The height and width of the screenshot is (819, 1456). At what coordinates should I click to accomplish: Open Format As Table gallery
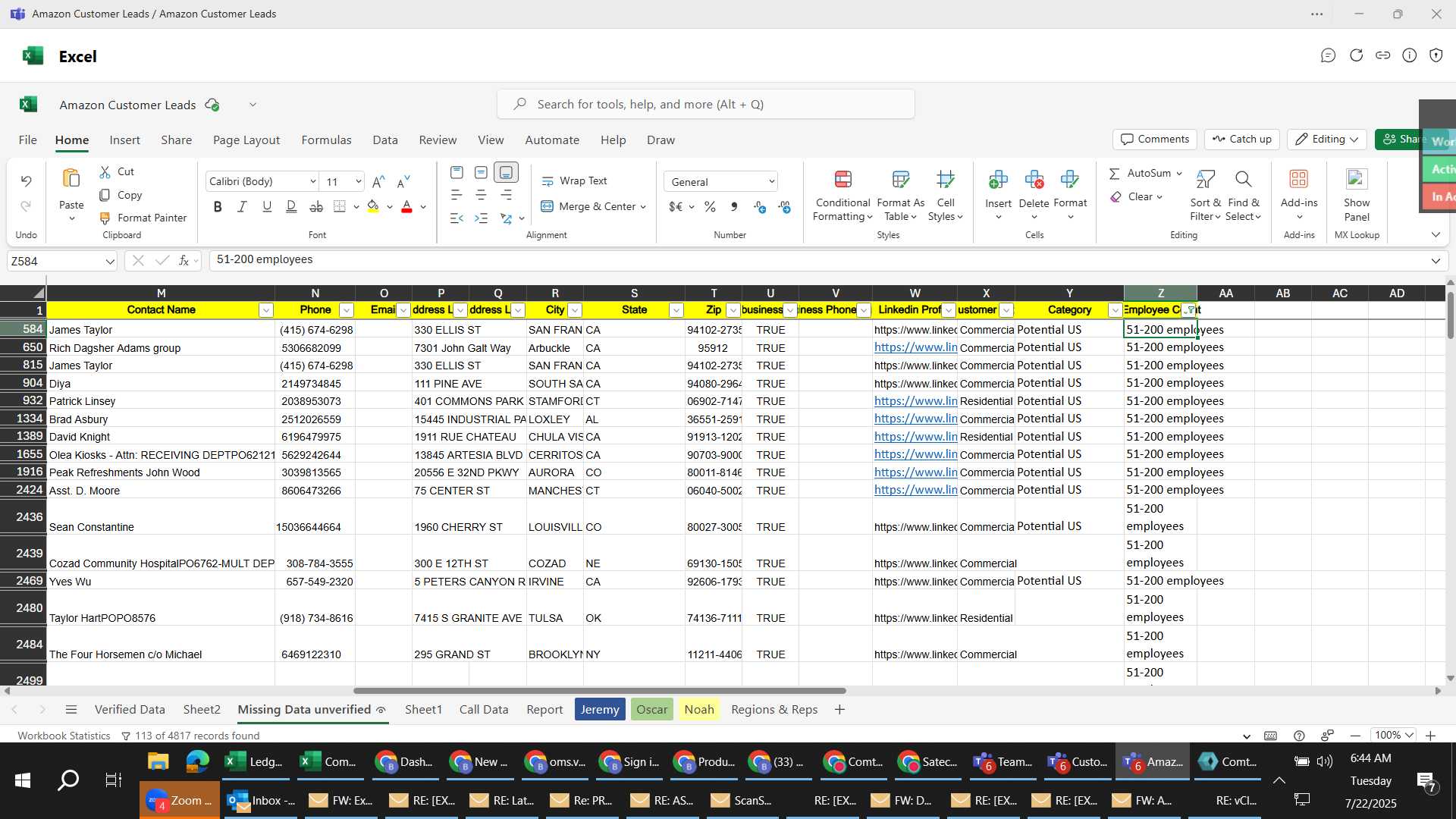coord(900,196)
